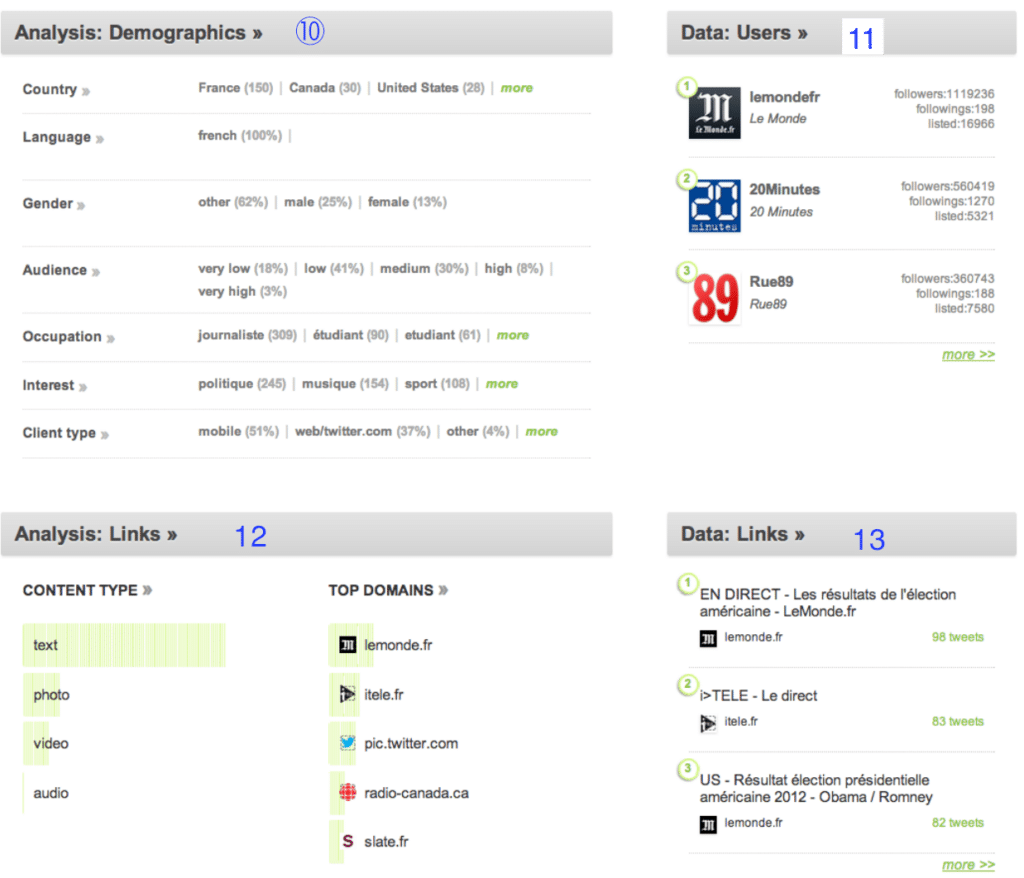
Task: Expand the Gender demographics row
Action: click(x=54, y=204)
